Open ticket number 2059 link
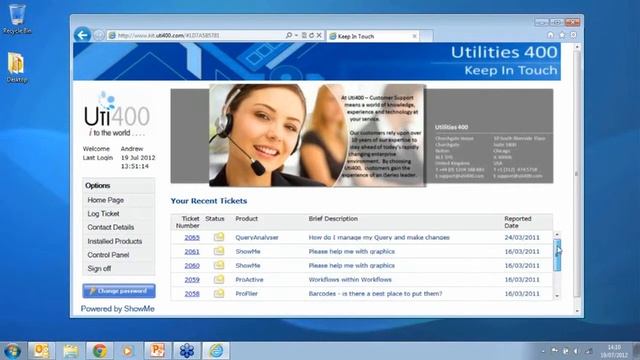The width and height of the screenshot is (640, 360). pyautogui.click(x=192, y=280)
